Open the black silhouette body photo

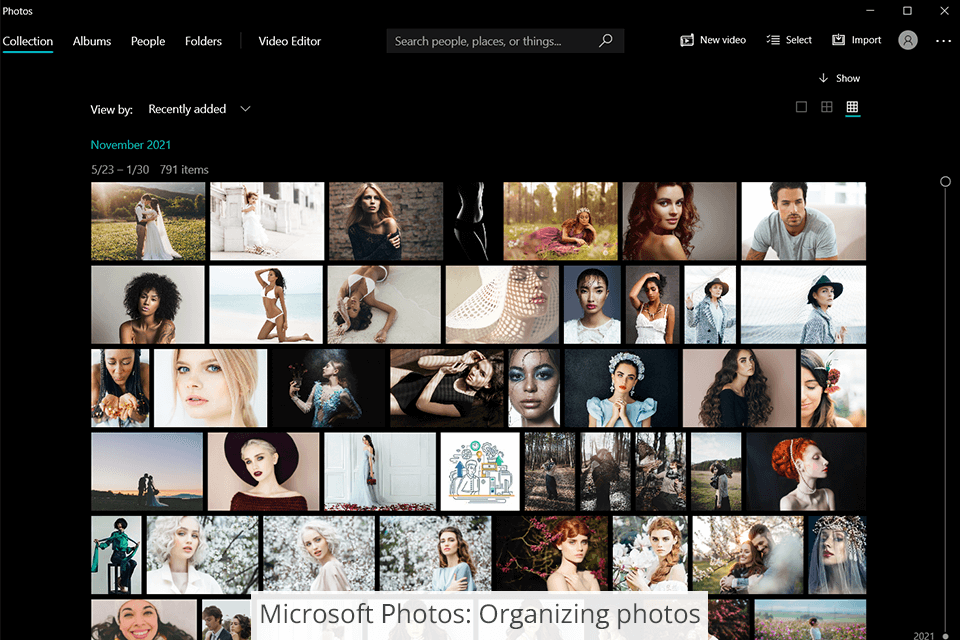click(x=473, y=221)
